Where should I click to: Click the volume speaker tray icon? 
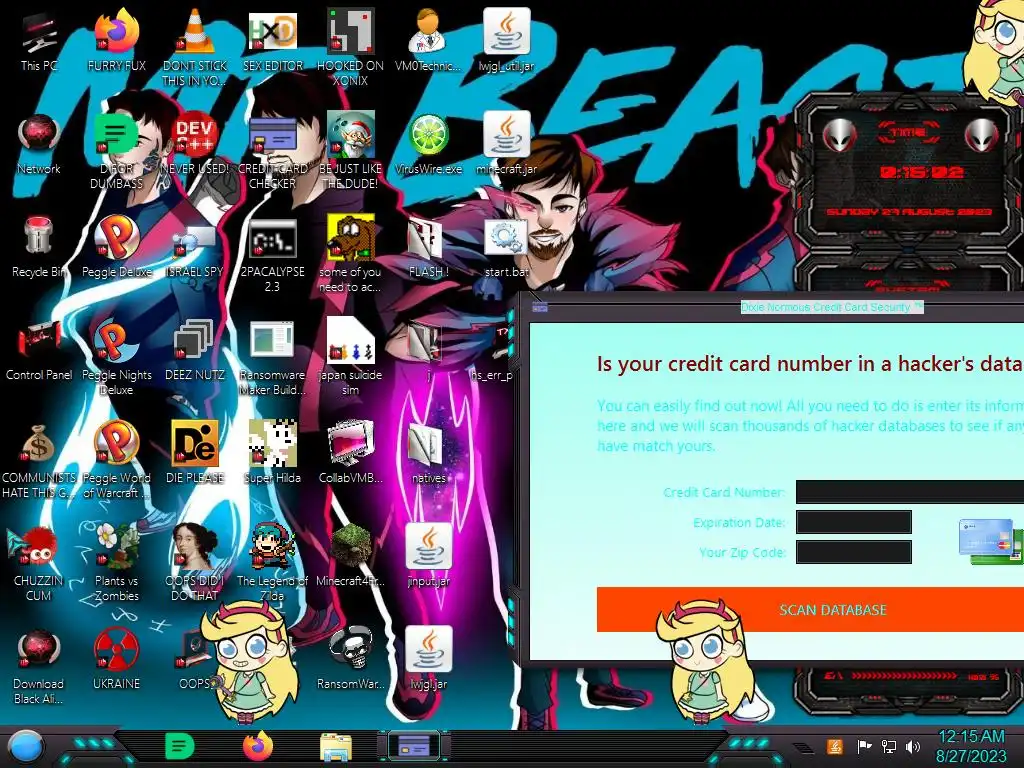[913, 746]
